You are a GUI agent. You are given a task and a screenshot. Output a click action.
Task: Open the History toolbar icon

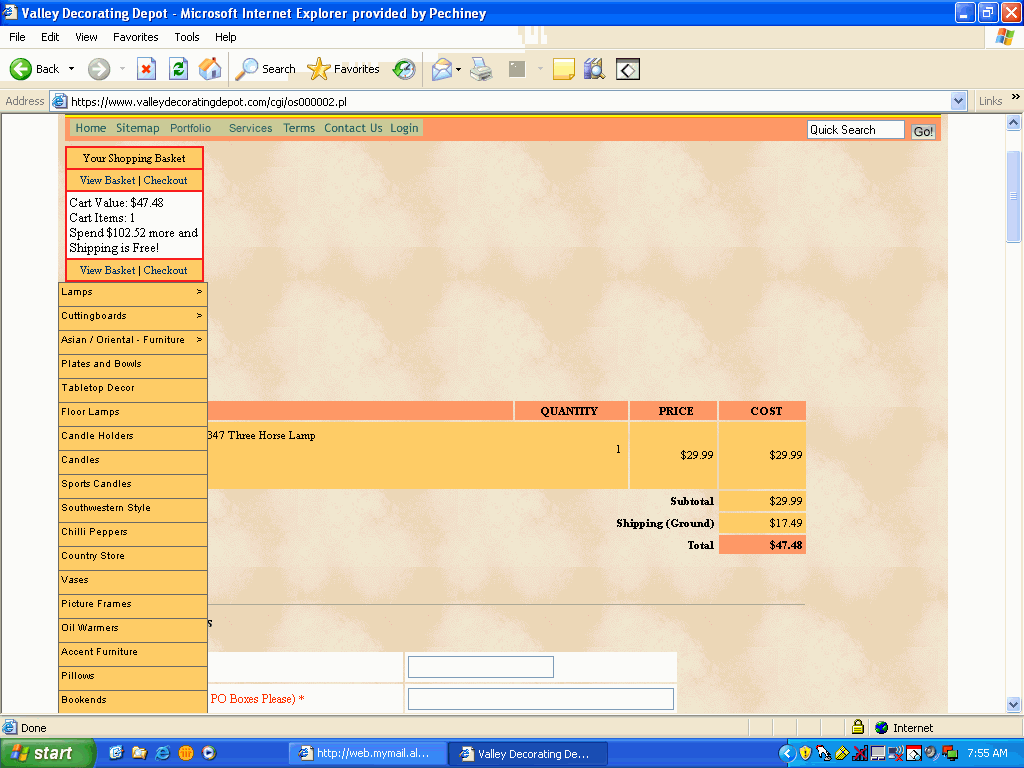(404, 69)
